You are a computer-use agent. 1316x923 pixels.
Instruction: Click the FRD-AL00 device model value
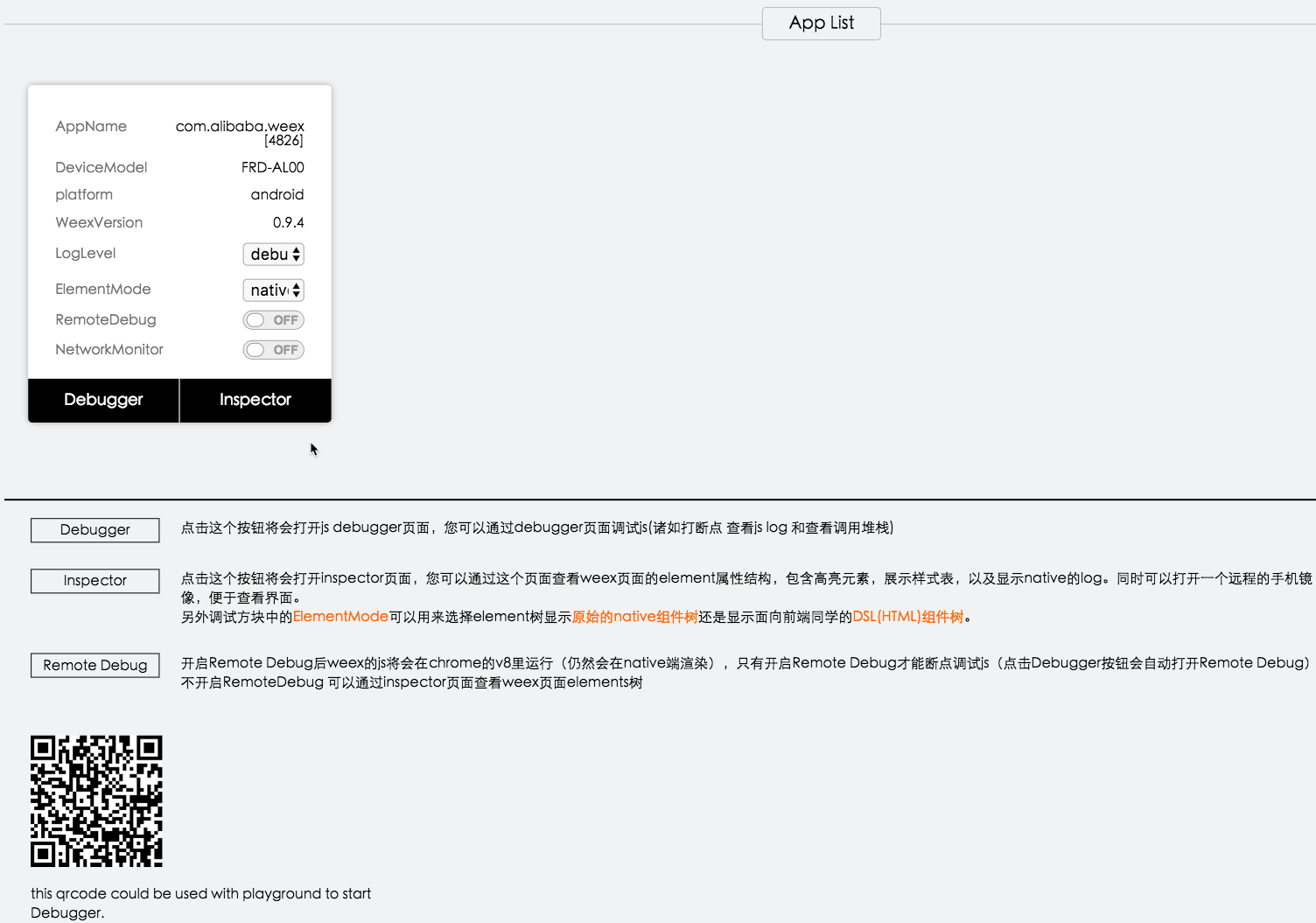point(272,168)
